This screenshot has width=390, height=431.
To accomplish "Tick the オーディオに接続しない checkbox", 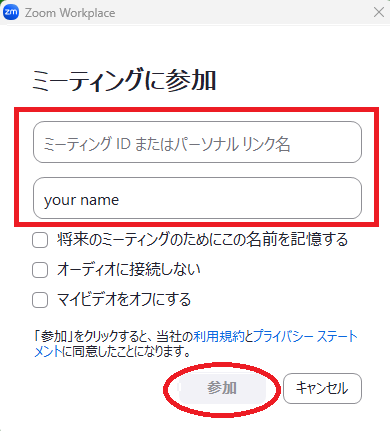I will coord(40,270).
